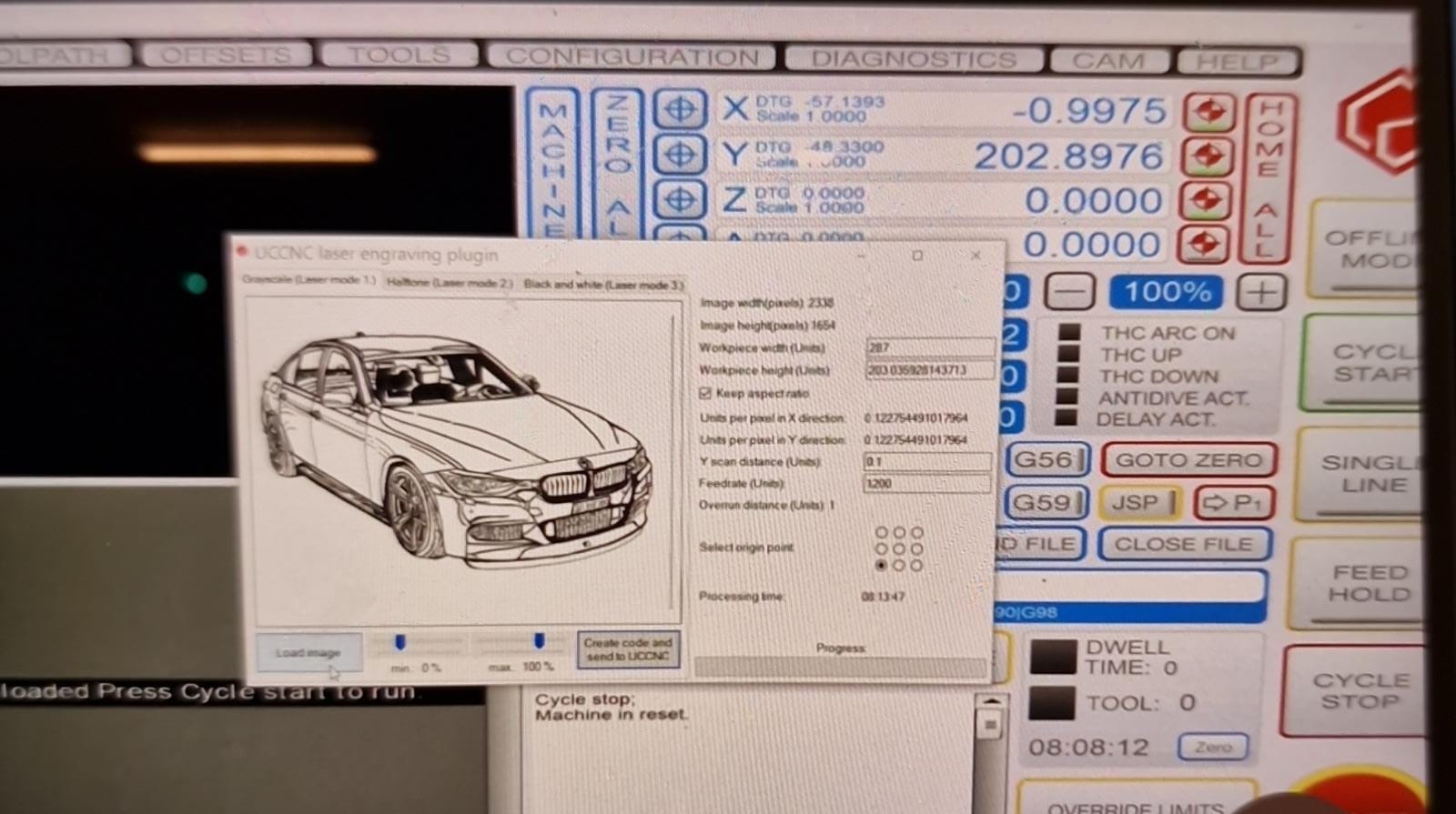The height and width of the screenshot is (814, 1456).
Task: Open the CAM tab
Action: coord(1108,60)
